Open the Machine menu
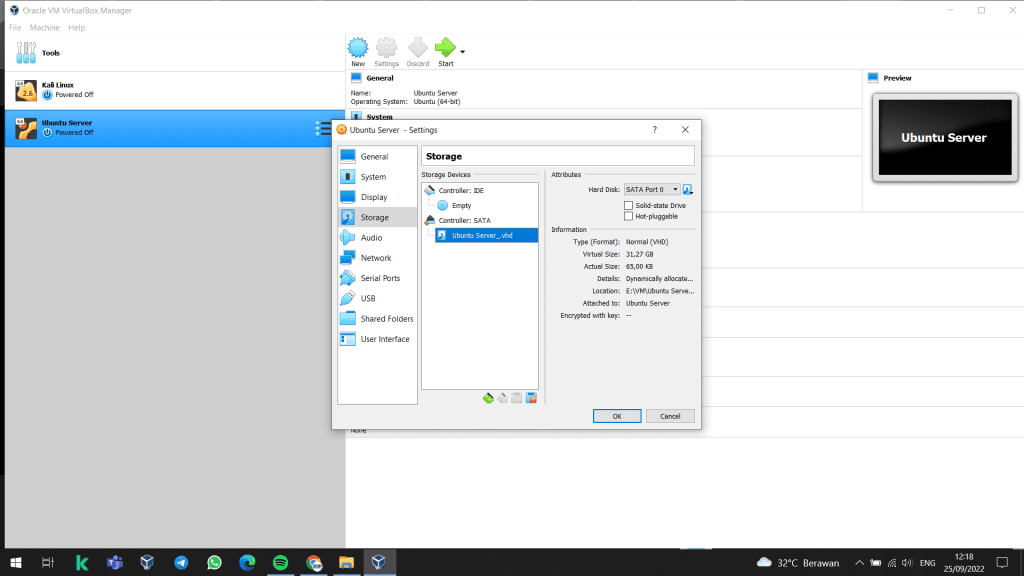Screen dimensions: 1024x576 click(44, 27)
